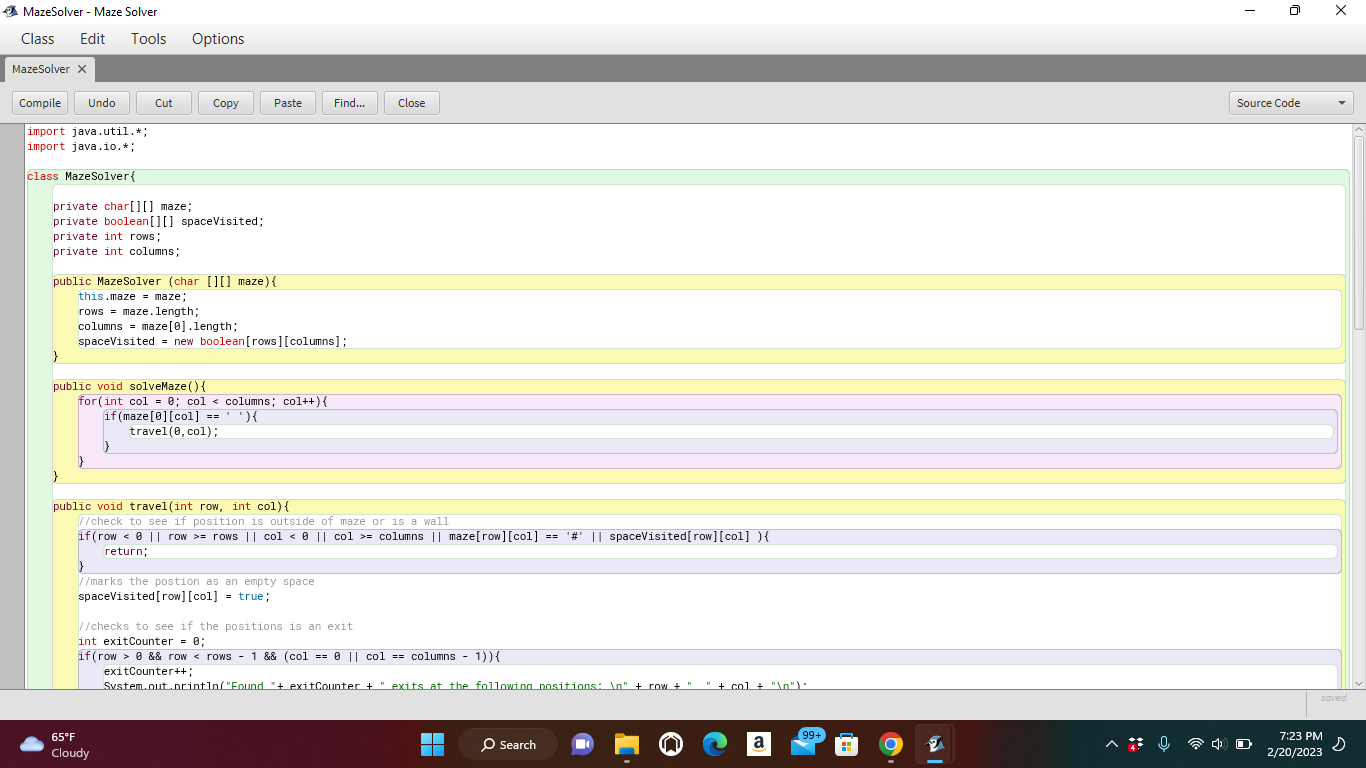Click the 'spaceVisited = new boolean[rows][columns];' line
1366x768 pixels.
coord(213,341)
